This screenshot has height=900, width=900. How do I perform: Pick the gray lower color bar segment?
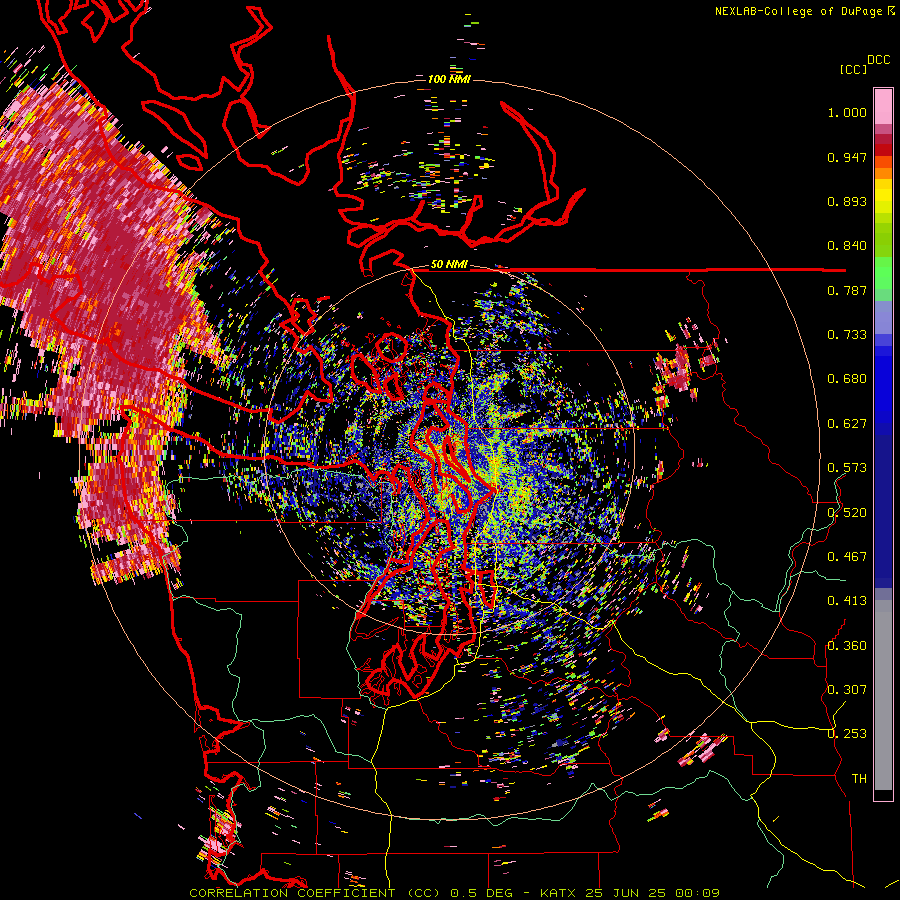click(x=883, y=695)
